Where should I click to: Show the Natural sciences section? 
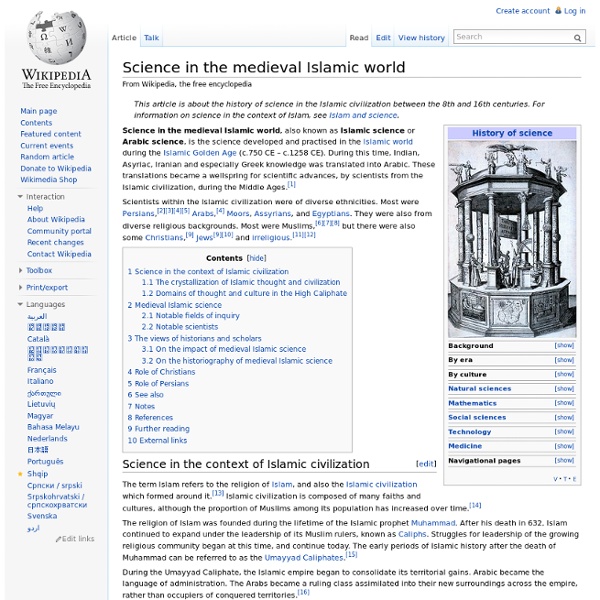click(x=564, y=389)
